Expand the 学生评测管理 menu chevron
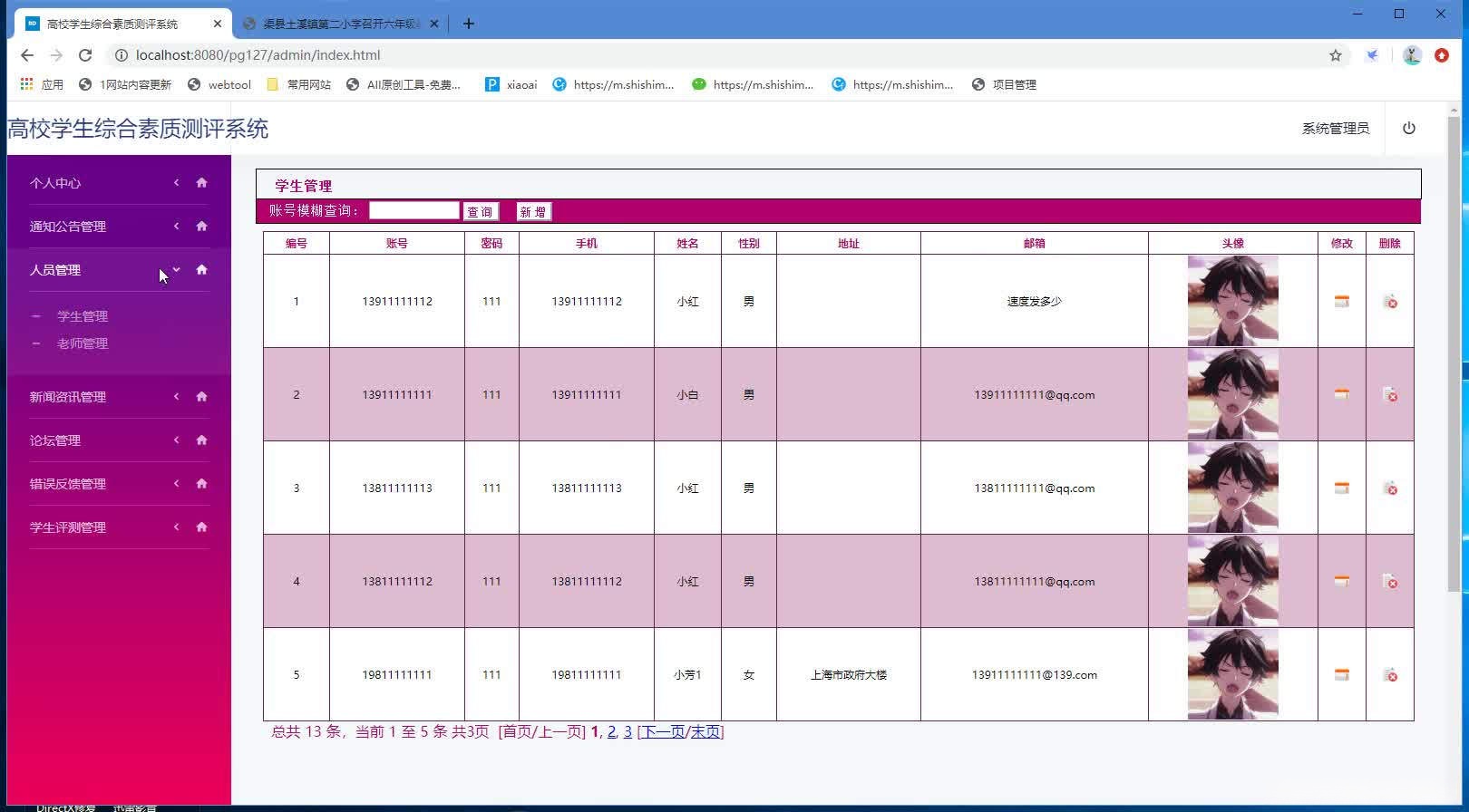 point(177,527)
